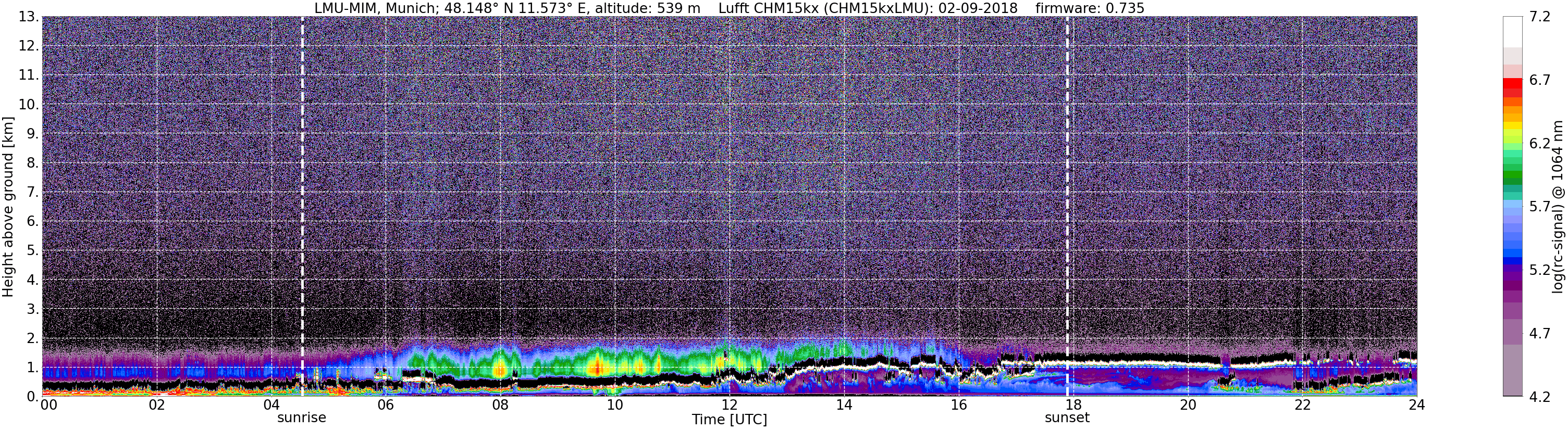
Task: Click the height axis tick label '4.'
Action: [x=32, y=280]
